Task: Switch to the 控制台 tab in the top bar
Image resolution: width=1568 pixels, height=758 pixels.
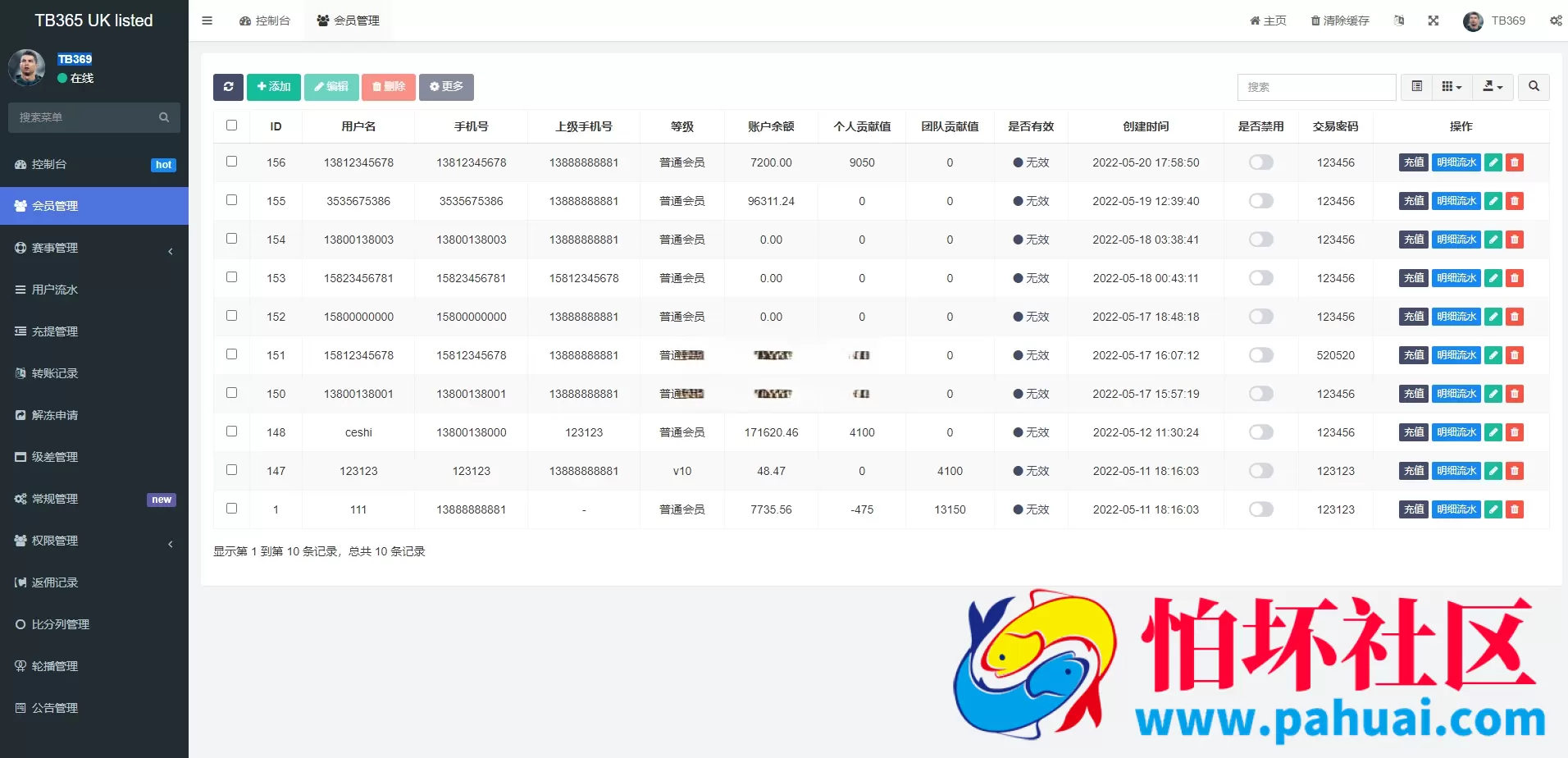Action: click(x=265, y=21)
